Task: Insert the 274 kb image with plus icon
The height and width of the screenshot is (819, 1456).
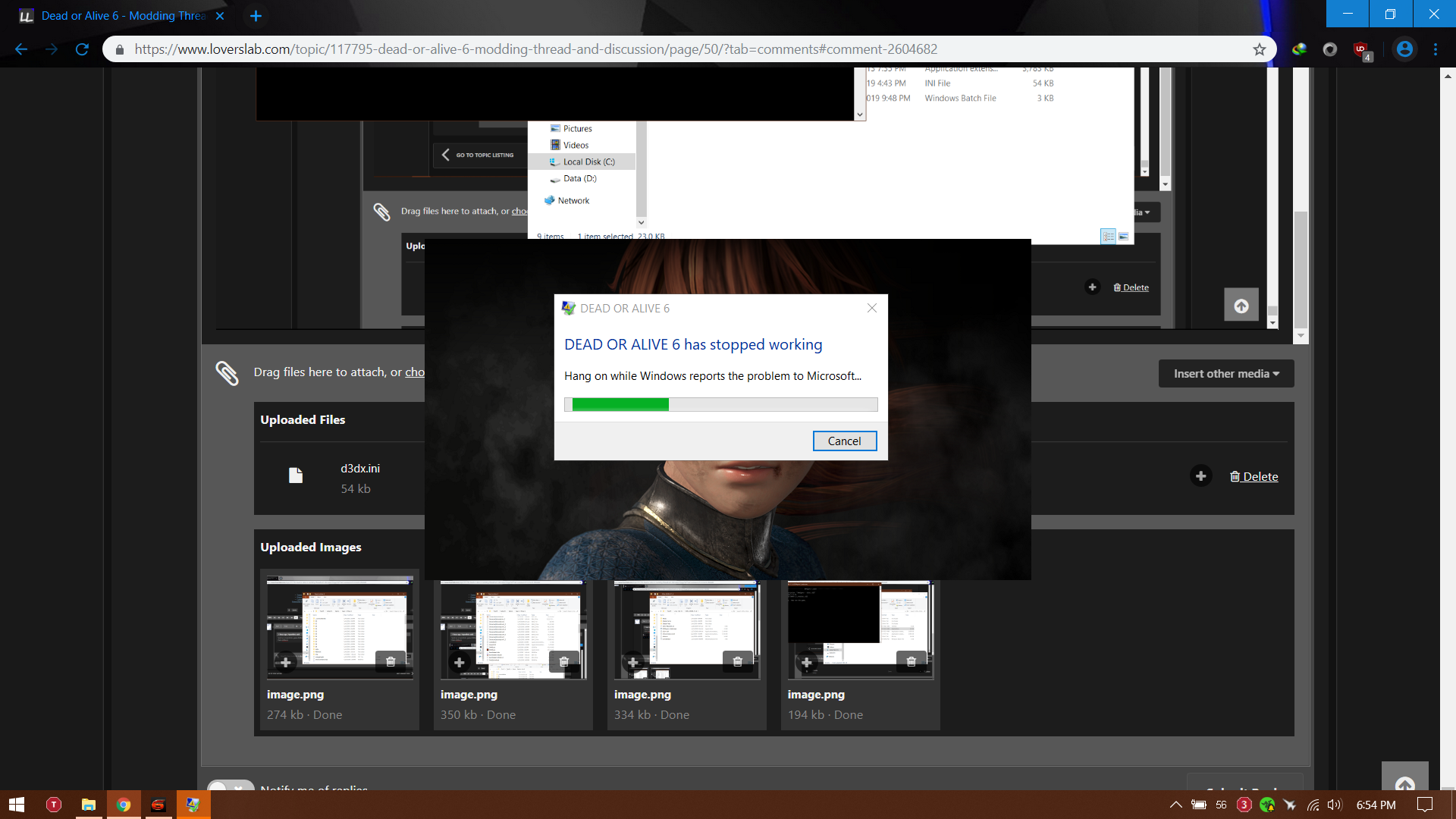Action: [286, 662]
